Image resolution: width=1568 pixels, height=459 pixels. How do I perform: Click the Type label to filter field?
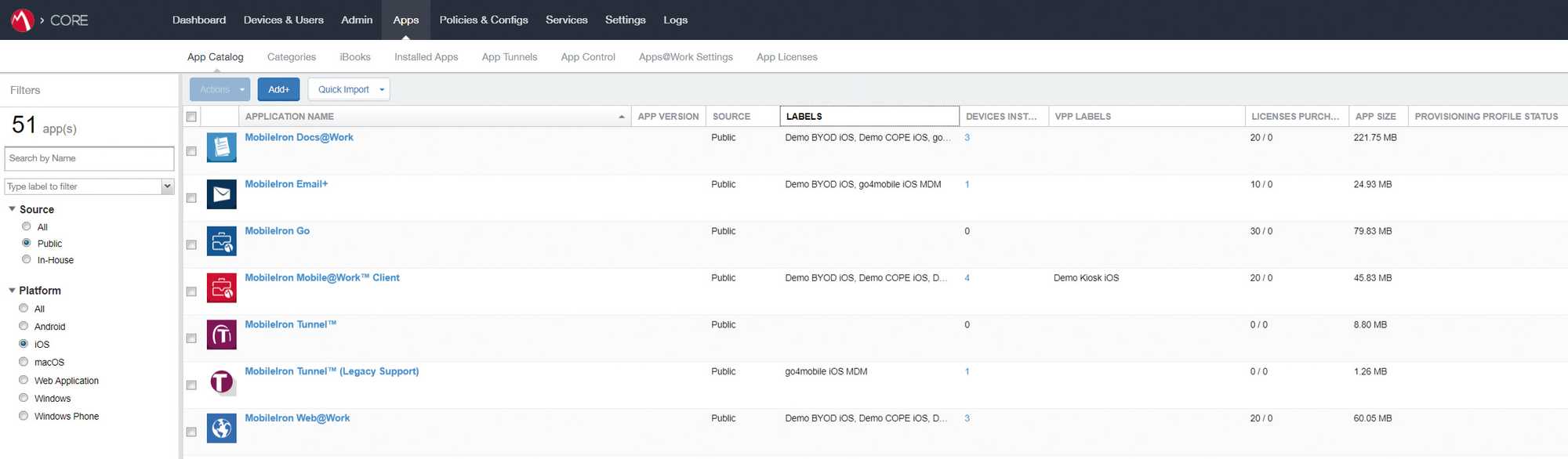(83, 186)
